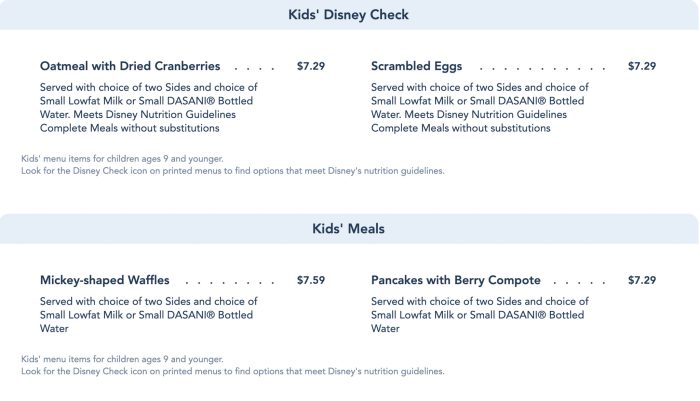The height and width of the screenshot is (401, 700).
Task: Click Disney Check icon note at page bottom
Action: click(232, 371)
